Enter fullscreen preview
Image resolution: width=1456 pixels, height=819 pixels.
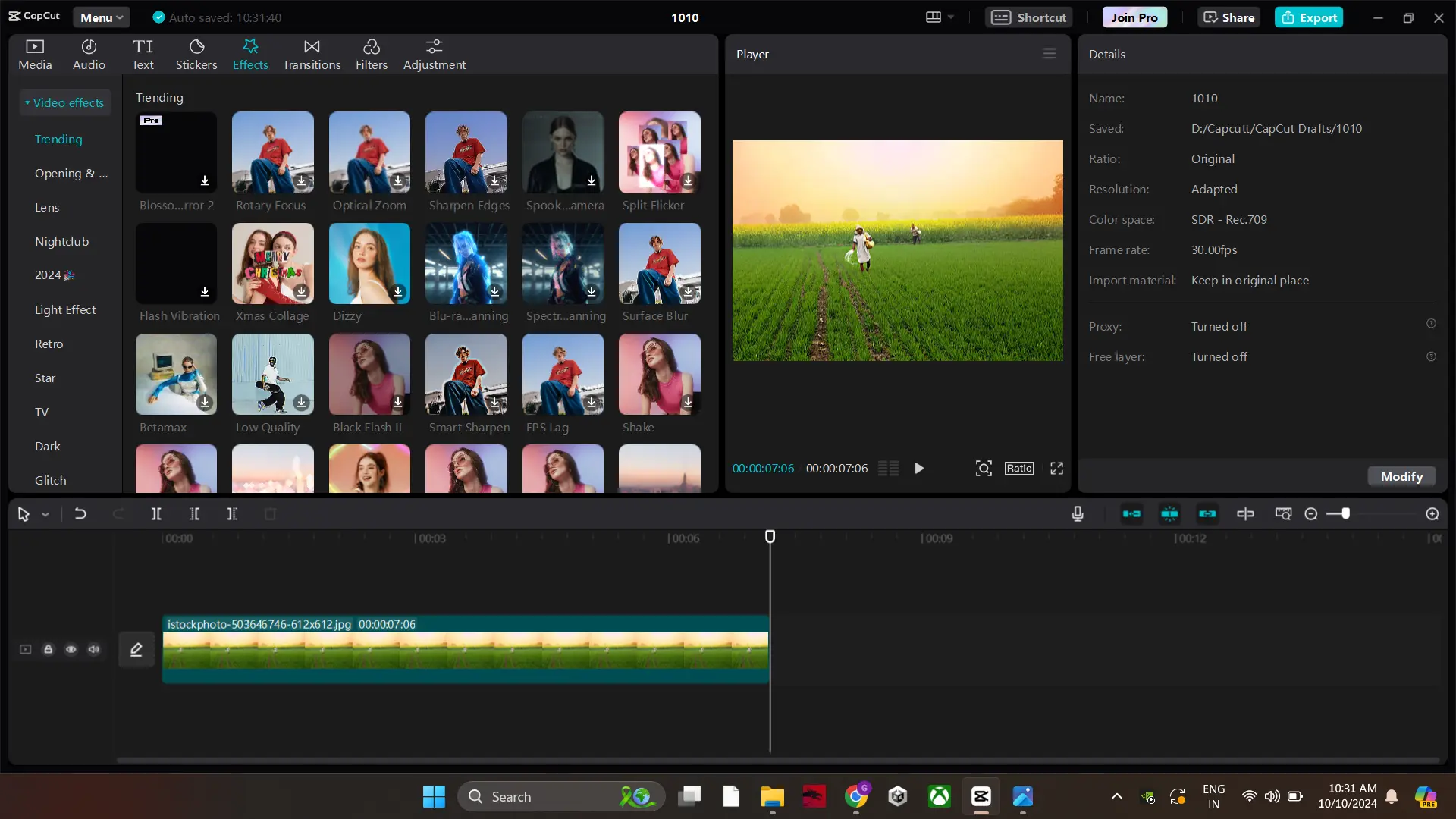[x=1056, y=469]
